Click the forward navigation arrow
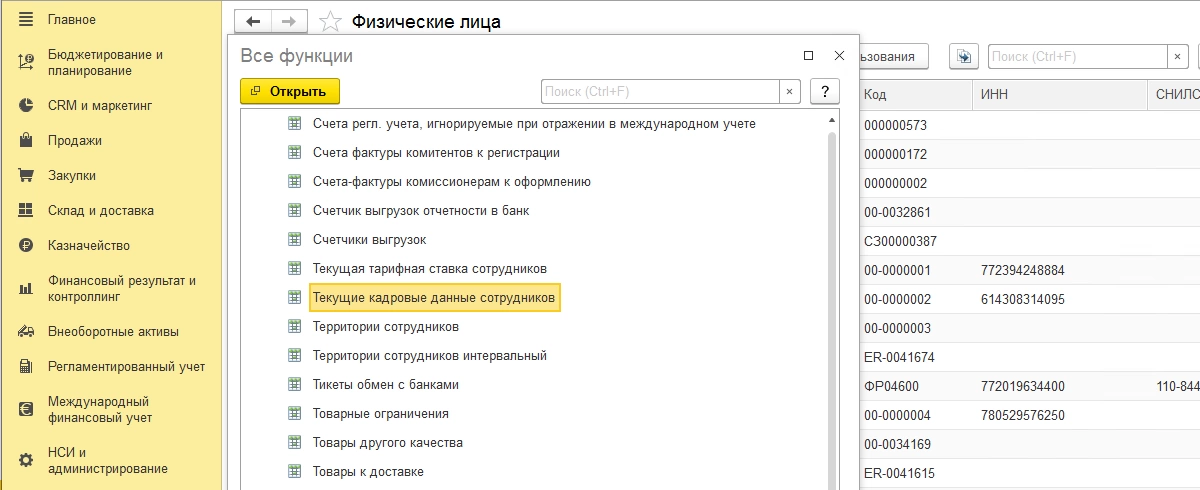Screen dimensions: 1200x490 click(288, 21)
